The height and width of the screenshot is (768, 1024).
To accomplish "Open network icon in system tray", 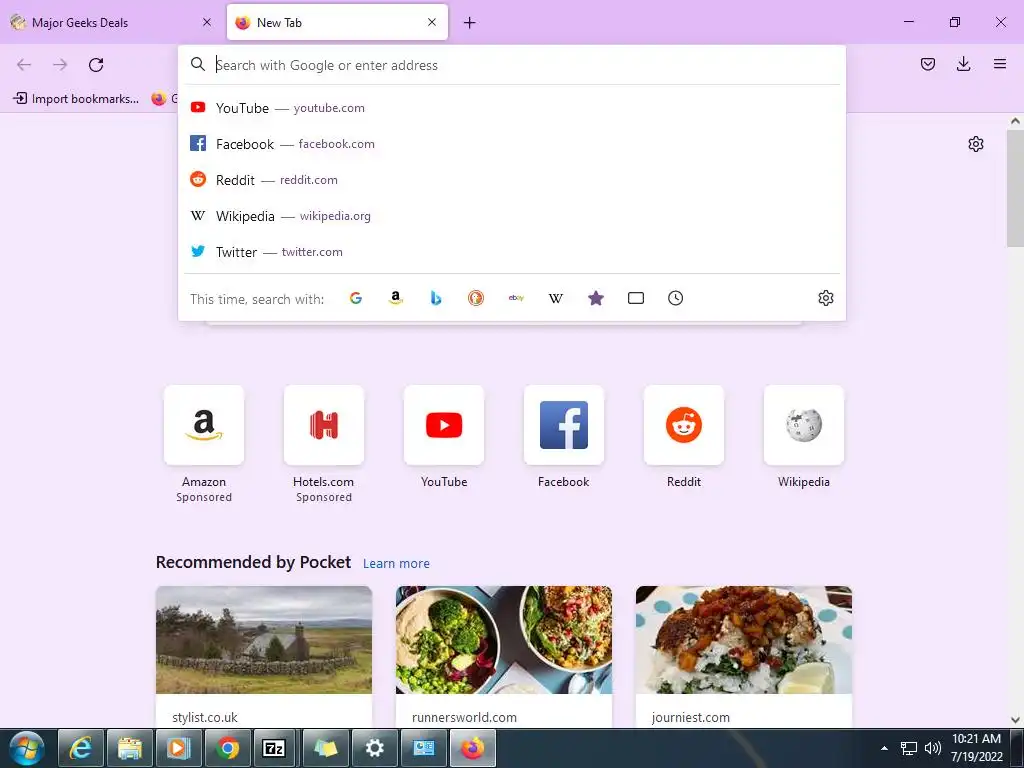I will click(x=908, y=748).
